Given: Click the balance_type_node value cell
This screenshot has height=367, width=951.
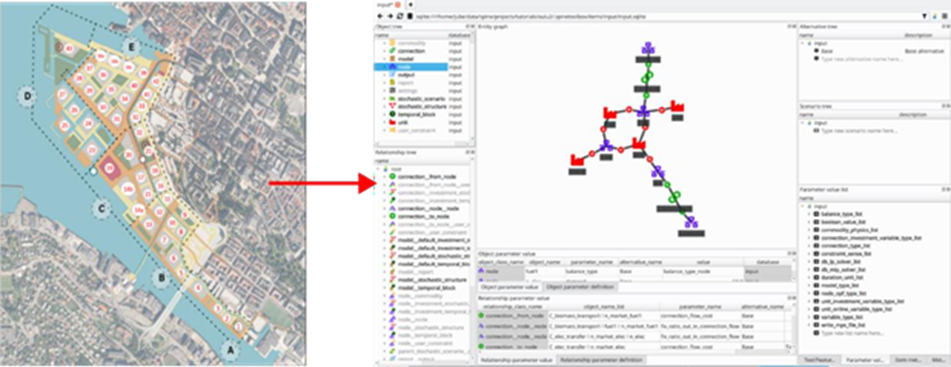Looking at the screenshot, I should click(702, 271).
